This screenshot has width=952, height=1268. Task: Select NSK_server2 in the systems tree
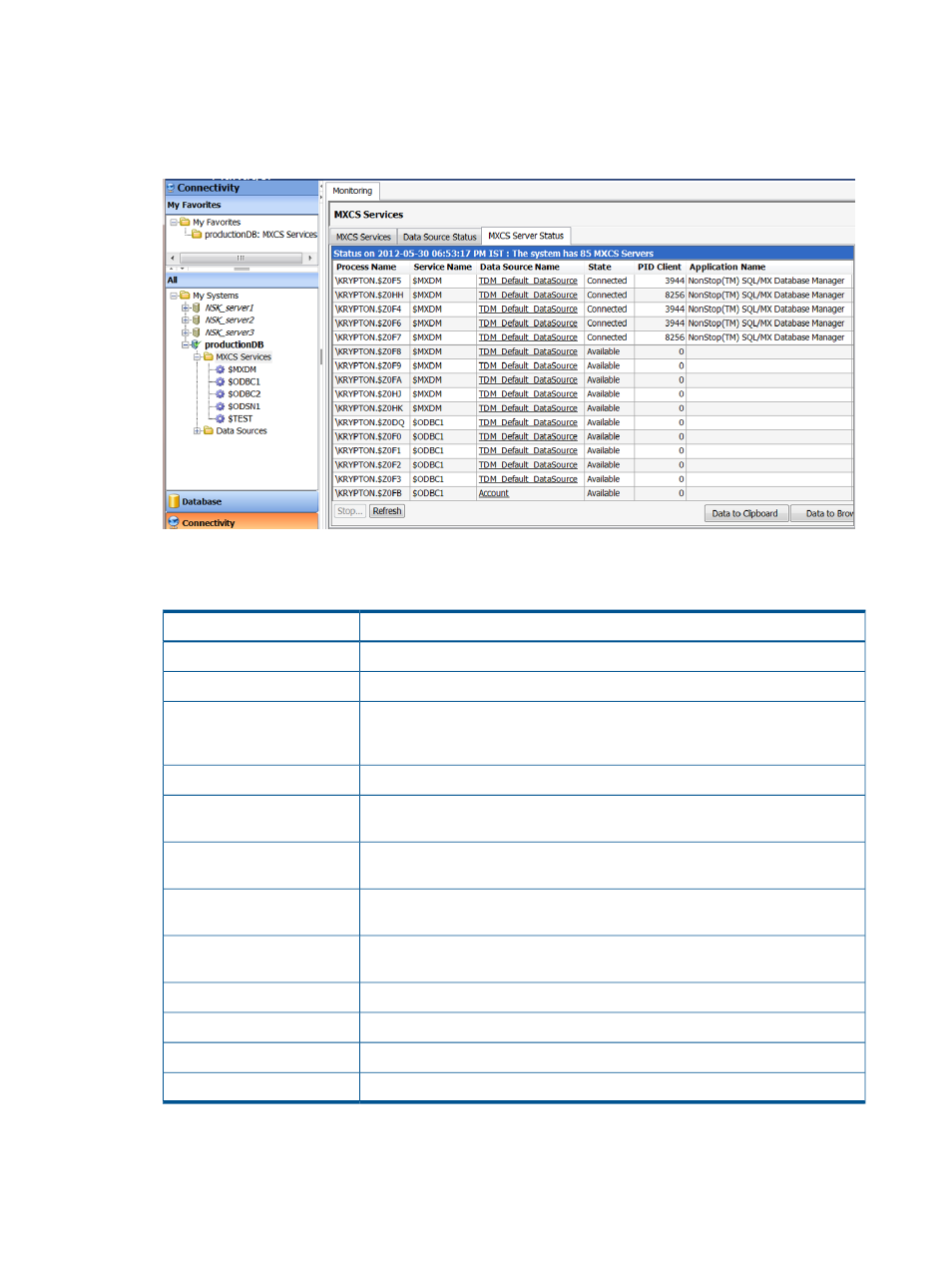(230, 320)
